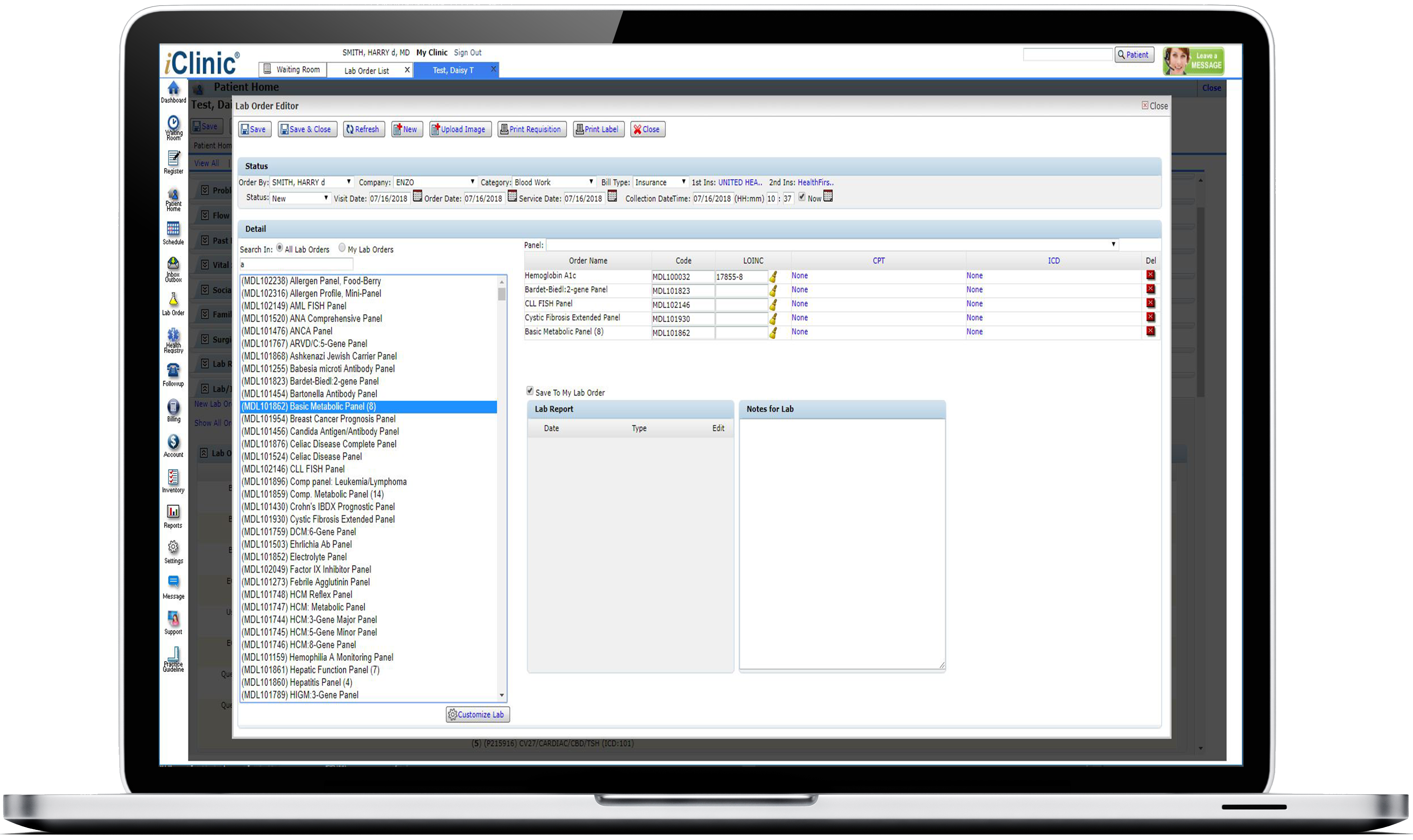Click broom icon in Hemoglobin A1c row

point(773,277)
